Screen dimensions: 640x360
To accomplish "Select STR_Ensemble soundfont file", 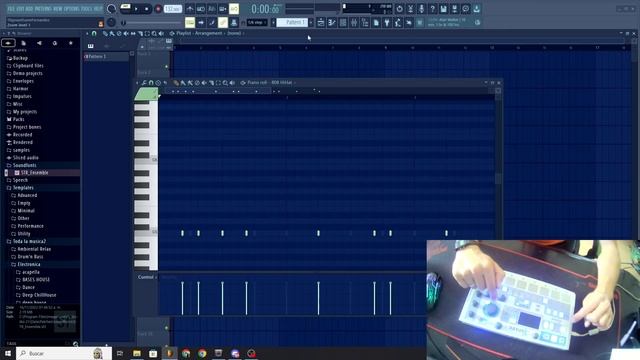I will [34, 173].
